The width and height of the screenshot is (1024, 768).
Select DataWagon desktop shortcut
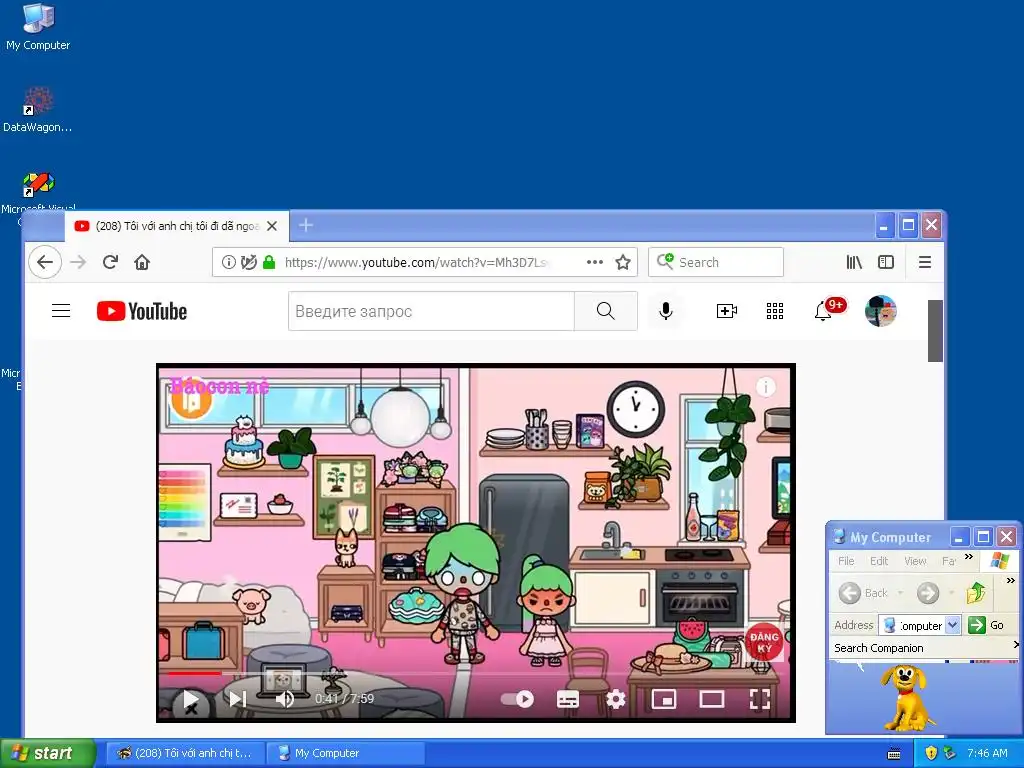click(38, 110)
